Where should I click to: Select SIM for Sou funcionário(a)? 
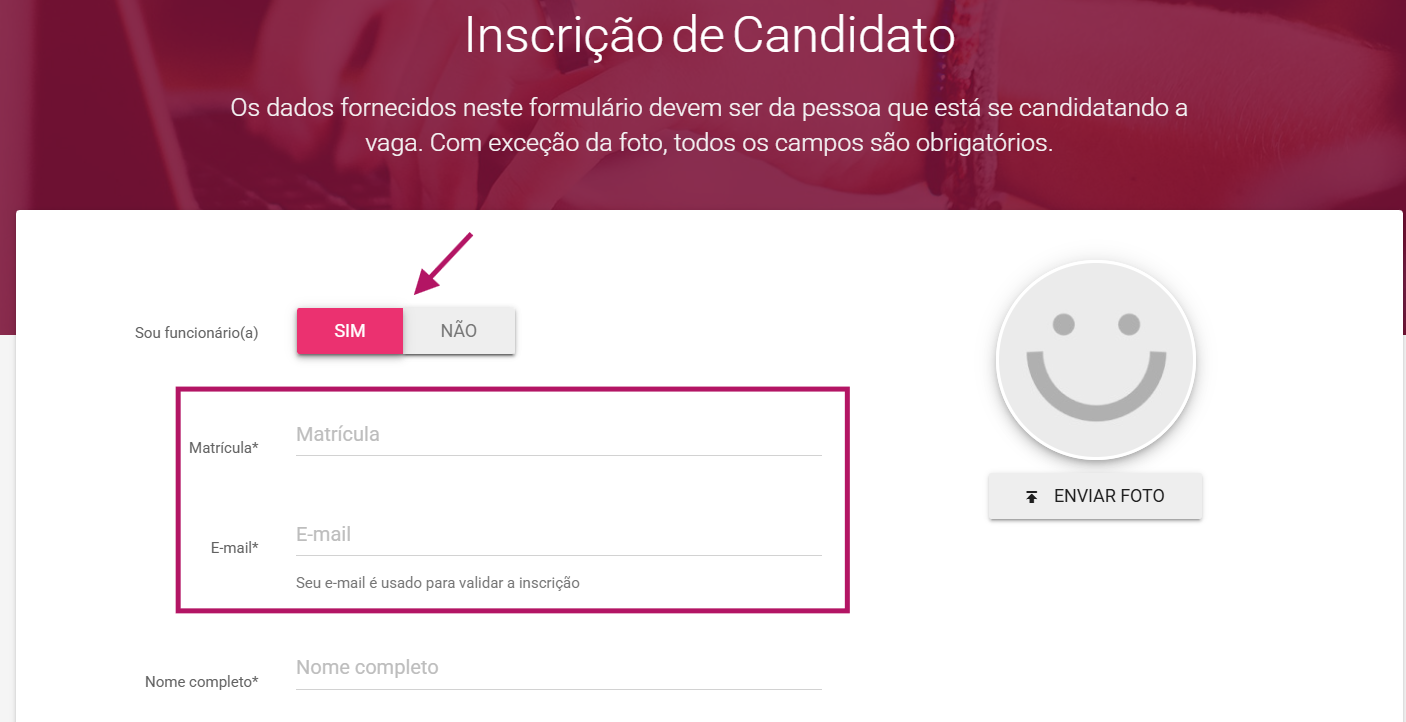coord(350,331)
